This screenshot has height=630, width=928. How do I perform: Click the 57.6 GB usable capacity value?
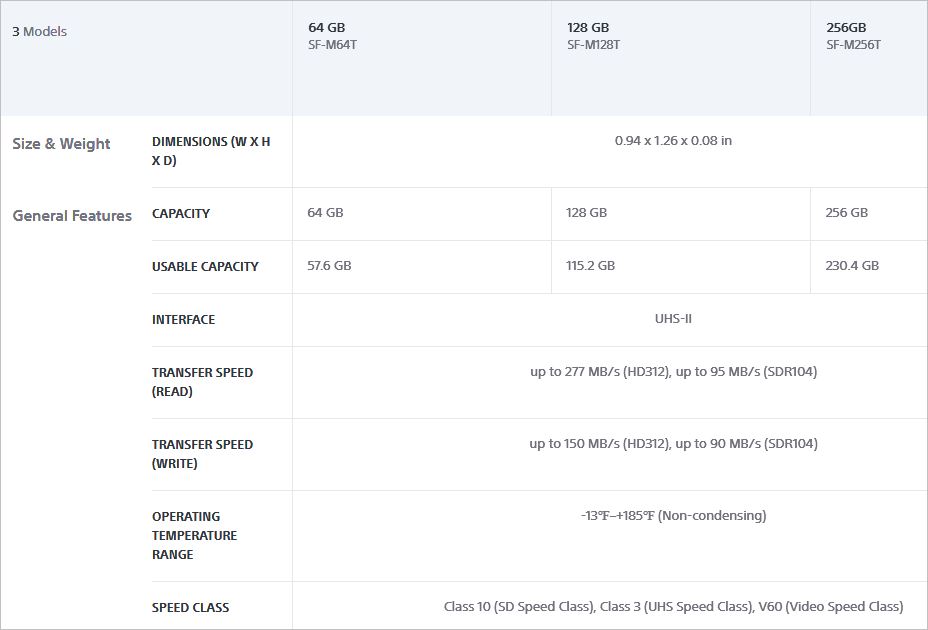pyautogui.click(x=329, y=266)
